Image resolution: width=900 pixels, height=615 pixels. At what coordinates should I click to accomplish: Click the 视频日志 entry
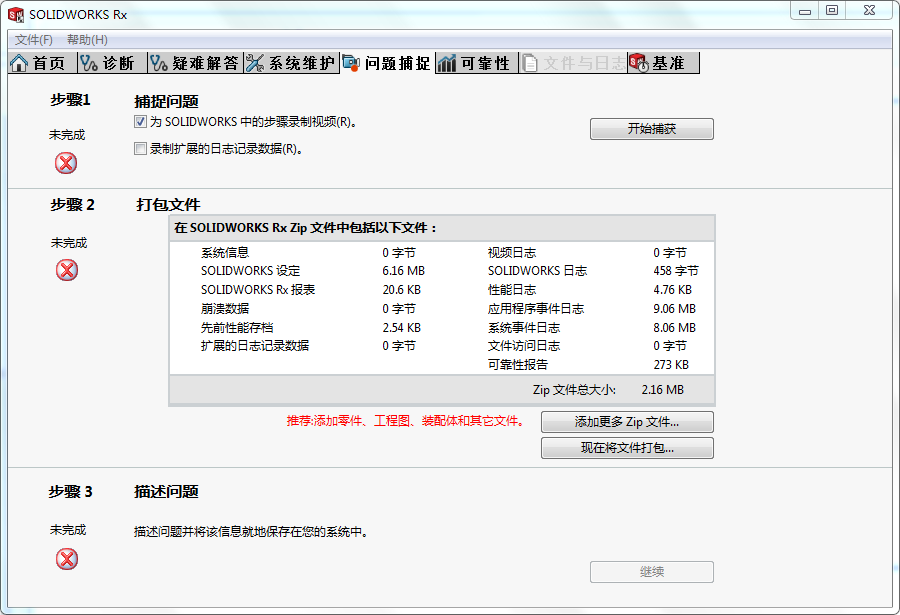[512, 253]
